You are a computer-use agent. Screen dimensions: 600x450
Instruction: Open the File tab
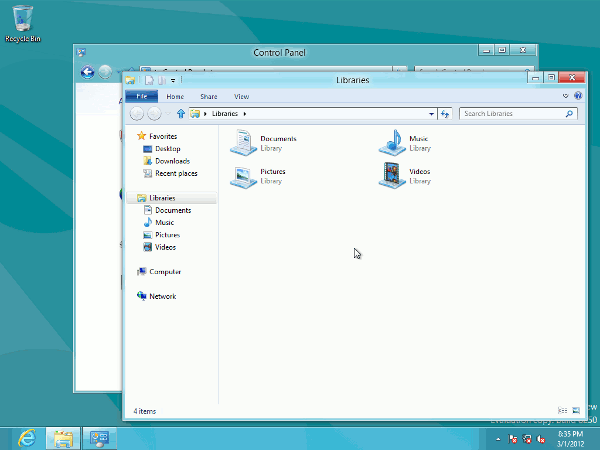(x=142, y=96)
